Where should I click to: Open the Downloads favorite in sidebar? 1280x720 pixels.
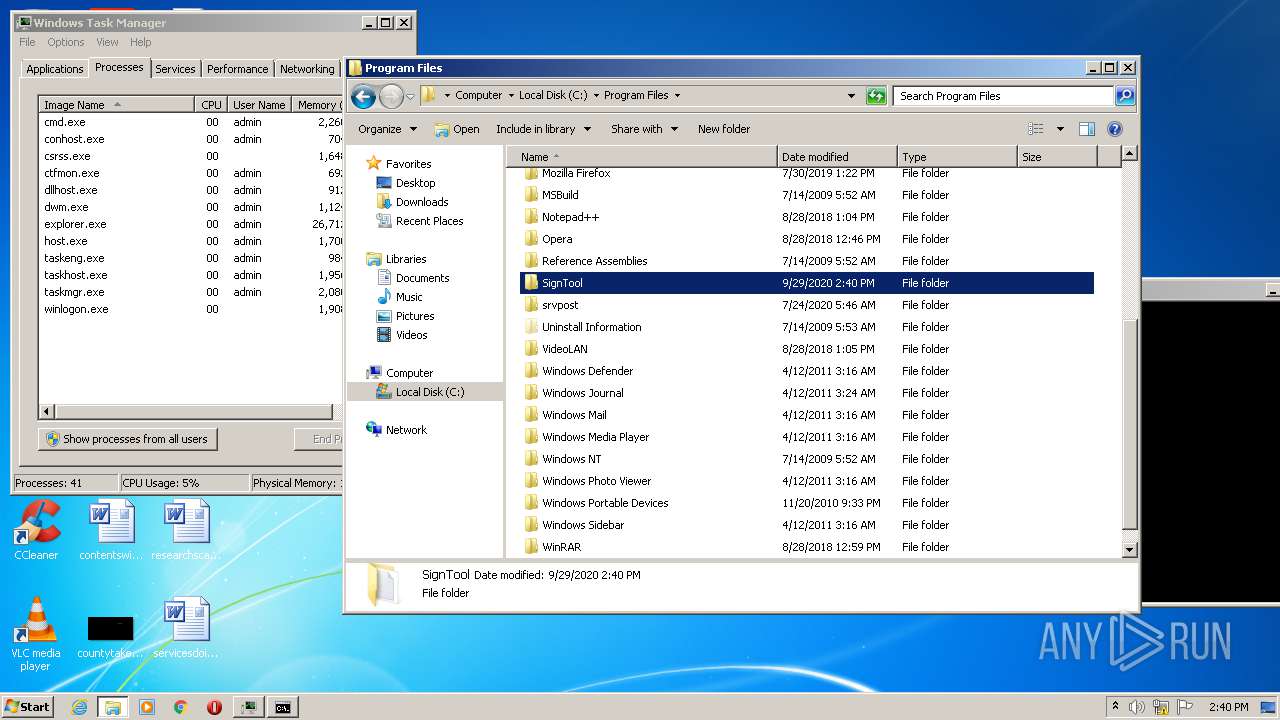coord(421,202)
